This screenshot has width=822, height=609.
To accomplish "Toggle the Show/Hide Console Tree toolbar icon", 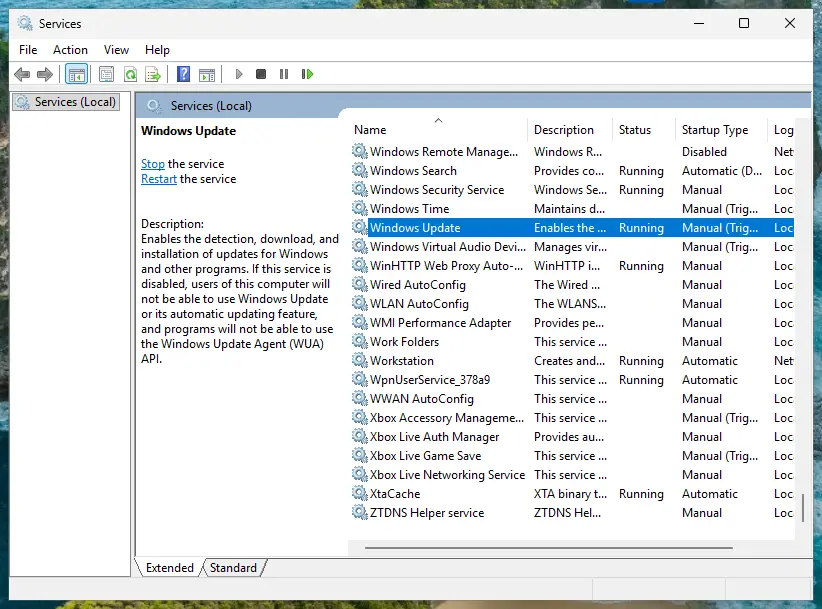I will pos(77,74).
